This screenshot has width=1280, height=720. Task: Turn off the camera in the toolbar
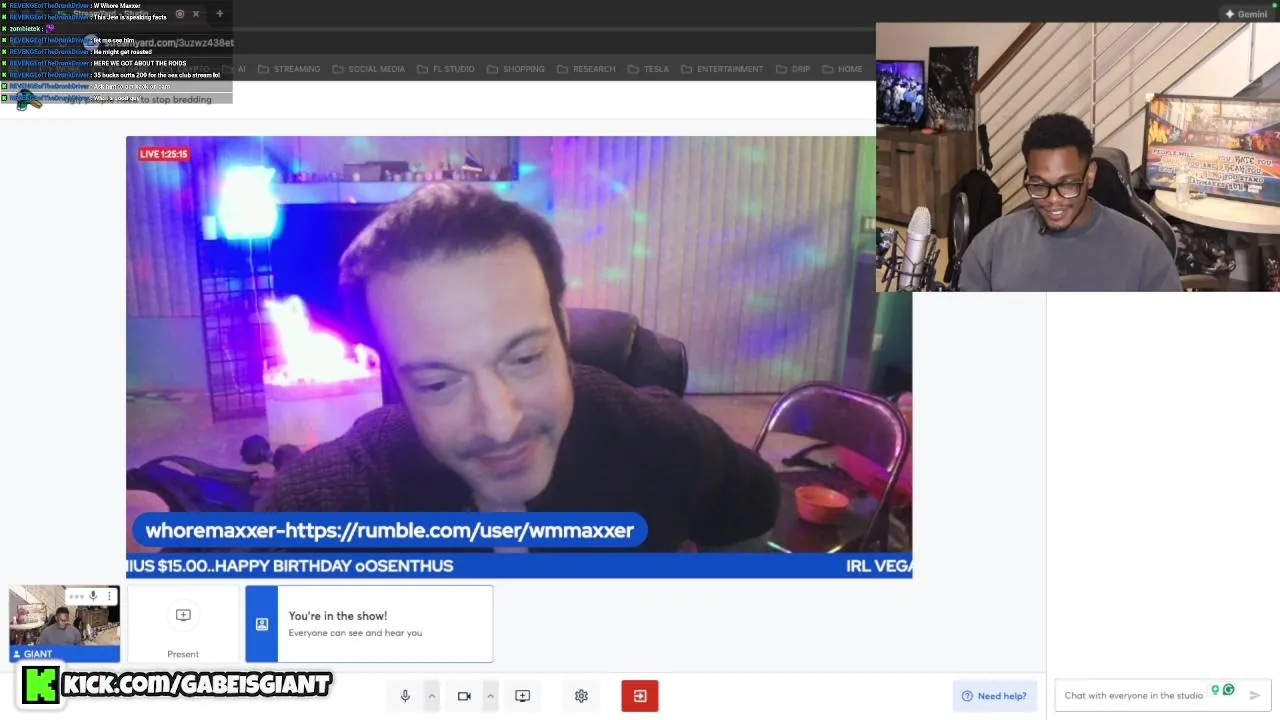[x=464, y=696]
